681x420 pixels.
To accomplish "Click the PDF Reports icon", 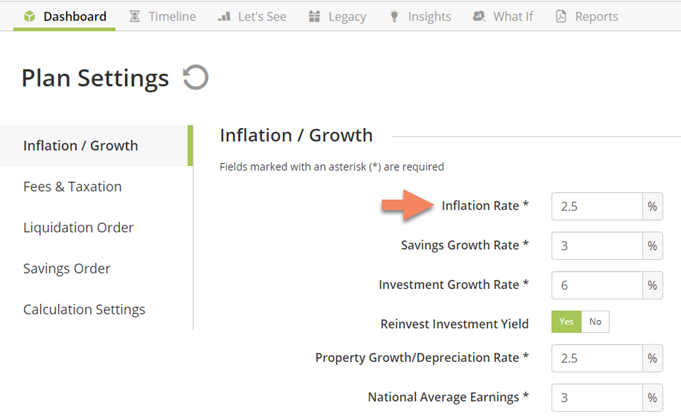I will pyautogui.click(x=561, y=17).
